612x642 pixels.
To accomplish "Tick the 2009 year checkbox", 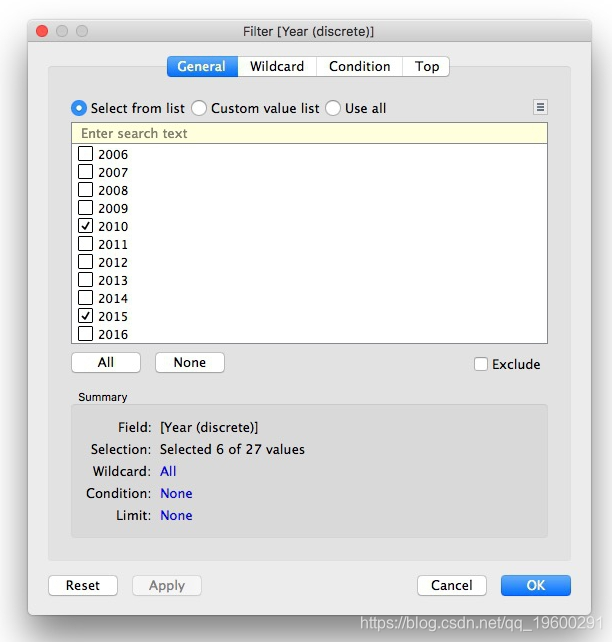I will (85, 208).
